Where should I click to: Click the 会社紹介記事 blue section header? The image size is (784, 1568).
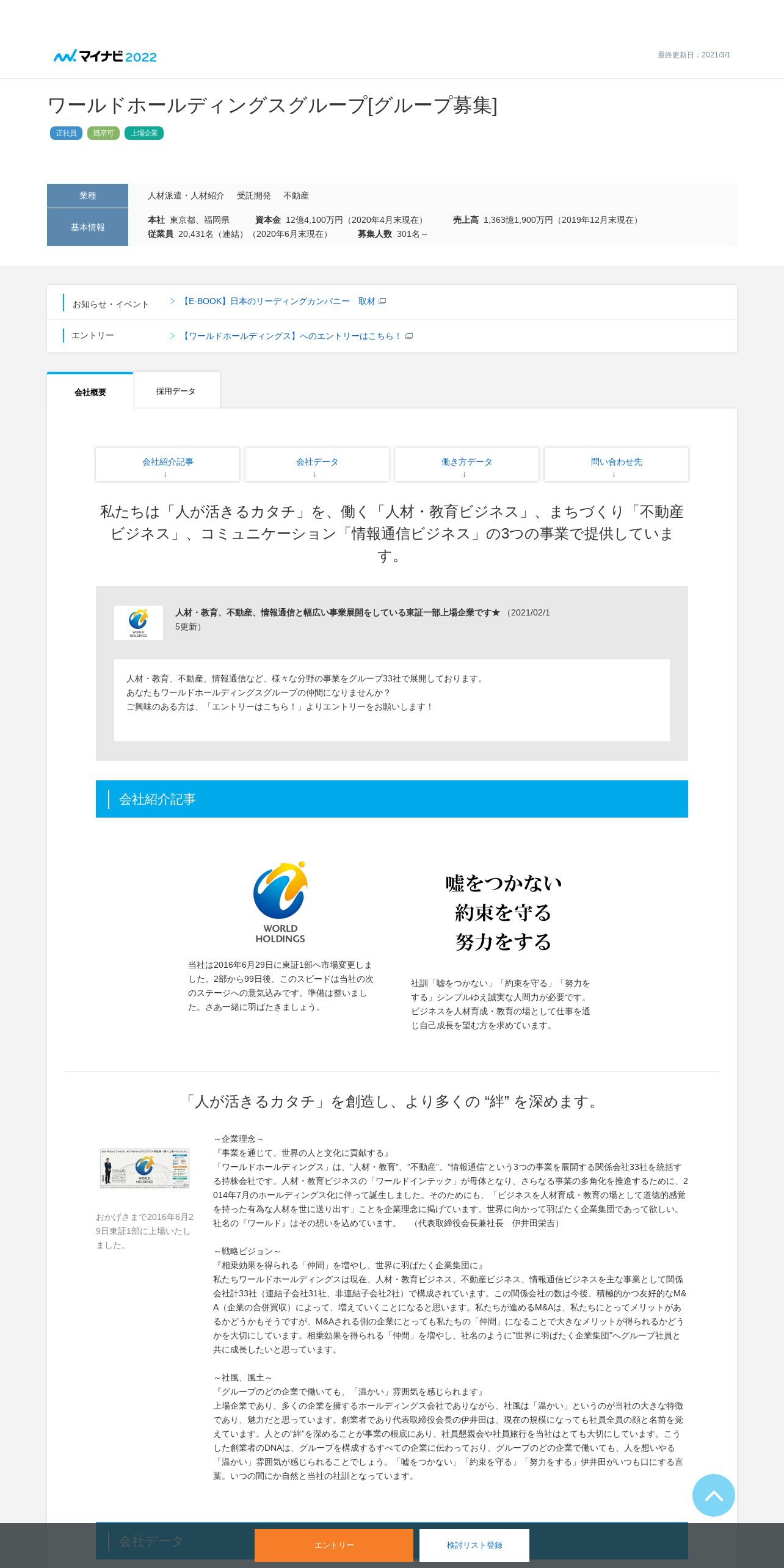pos(392,799)
